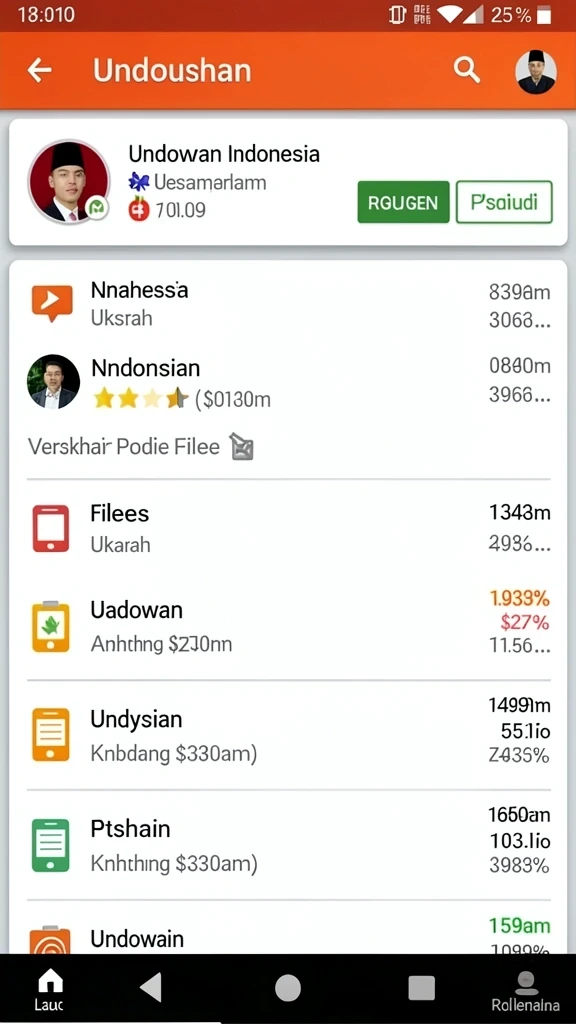The width and height of the screenshot is (576, 1024).
Task: Open the green Ptshain list icon
Action: 51,845
